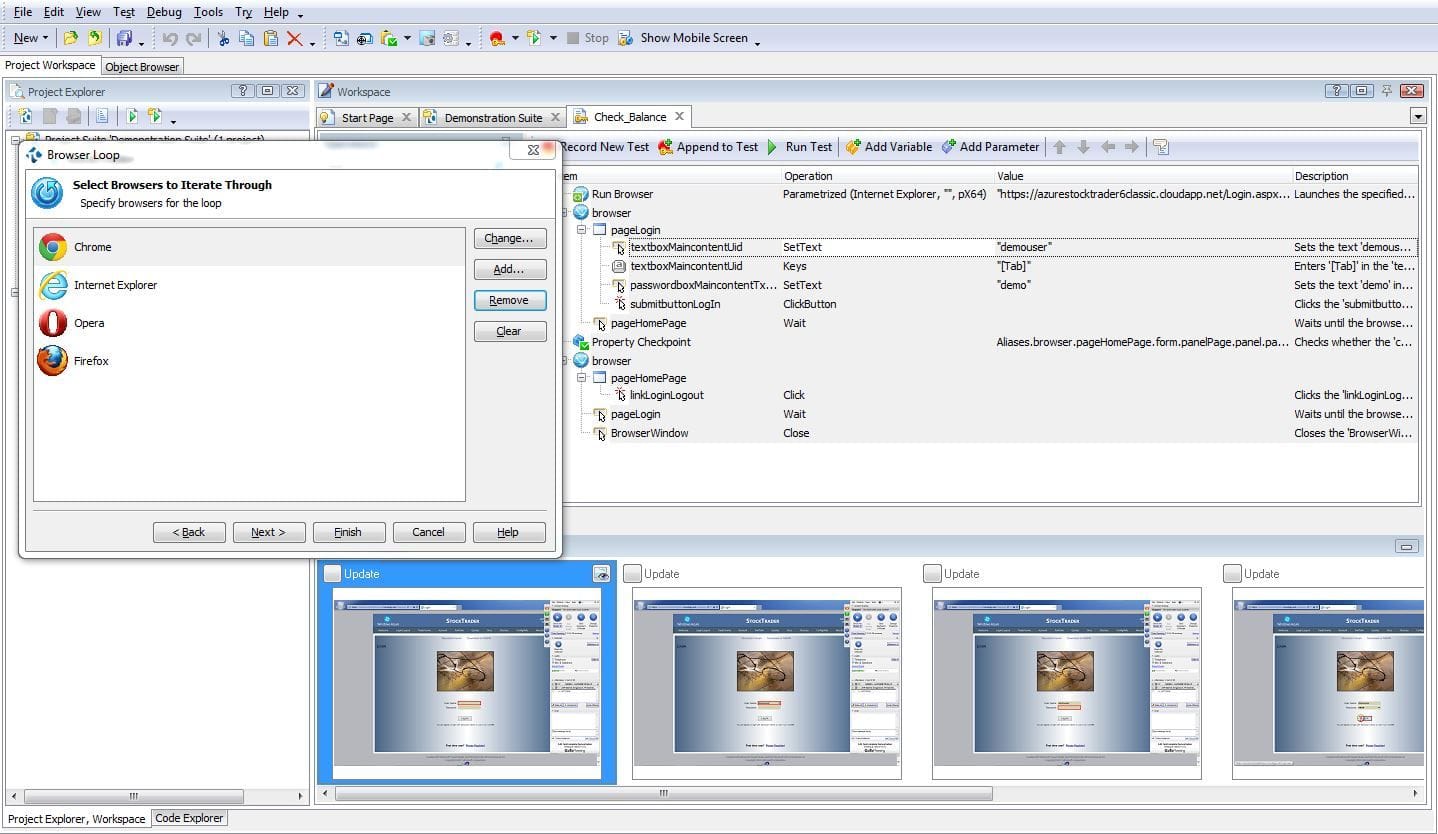This screenshot has height=834, width=1438.
Task: Click the red X Delete icon
Action: point(294,38)
